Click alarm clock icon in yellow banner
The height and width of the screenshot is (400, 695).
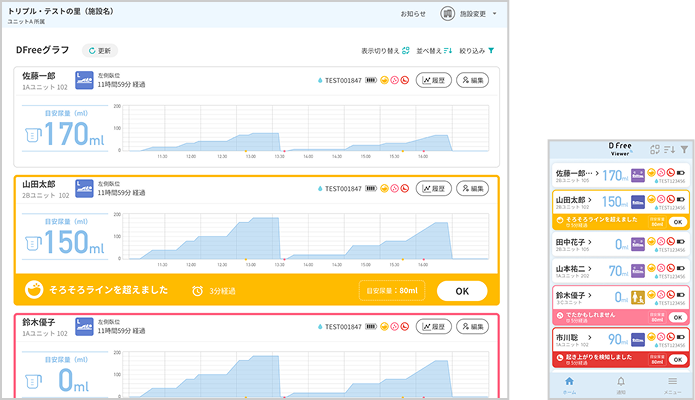[x=198, y=291]
